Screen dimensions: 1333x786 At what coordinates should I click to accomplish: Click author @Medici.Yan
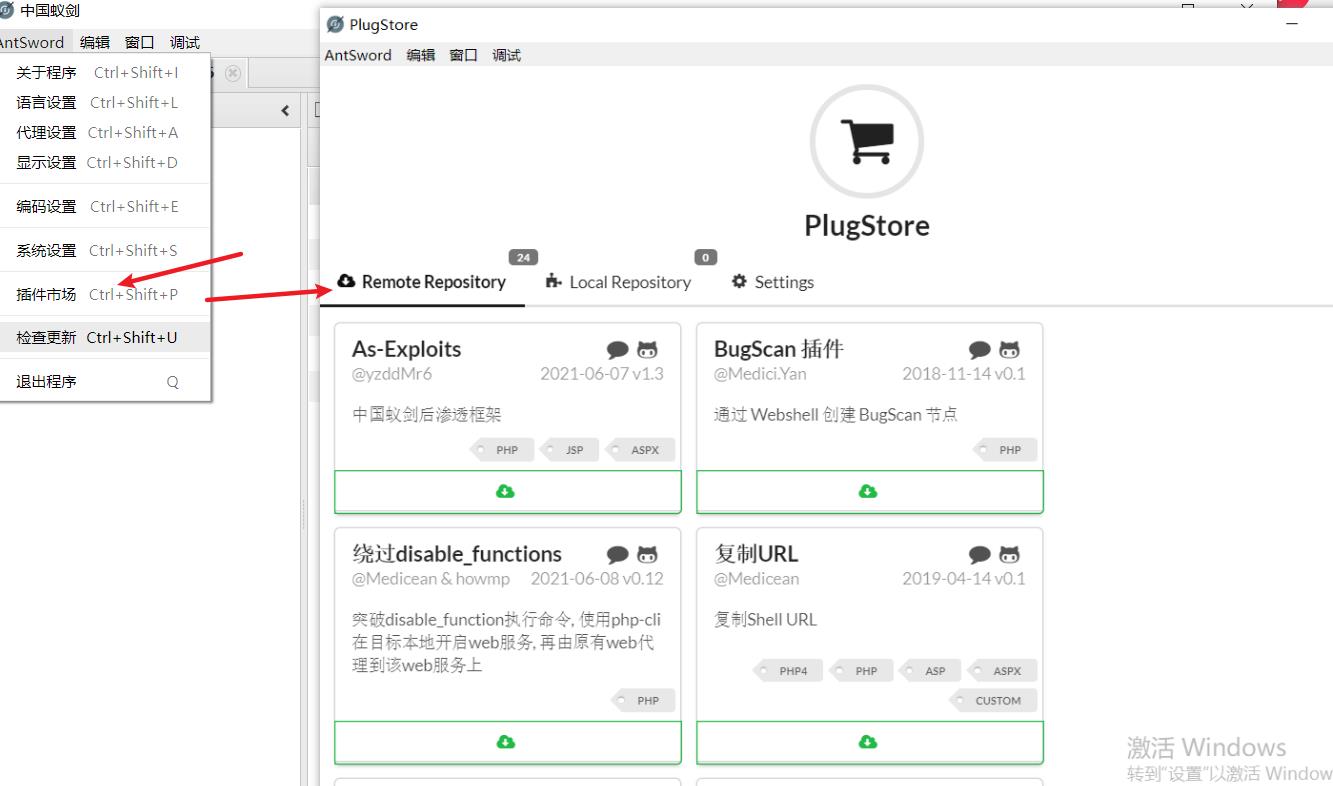click(760, 374)
